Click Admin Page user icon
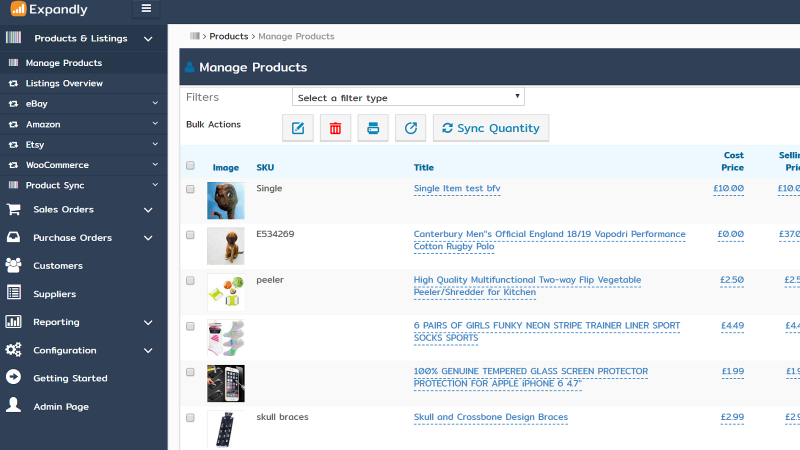Viewport: 800px width, 450px height. point(14,406)
